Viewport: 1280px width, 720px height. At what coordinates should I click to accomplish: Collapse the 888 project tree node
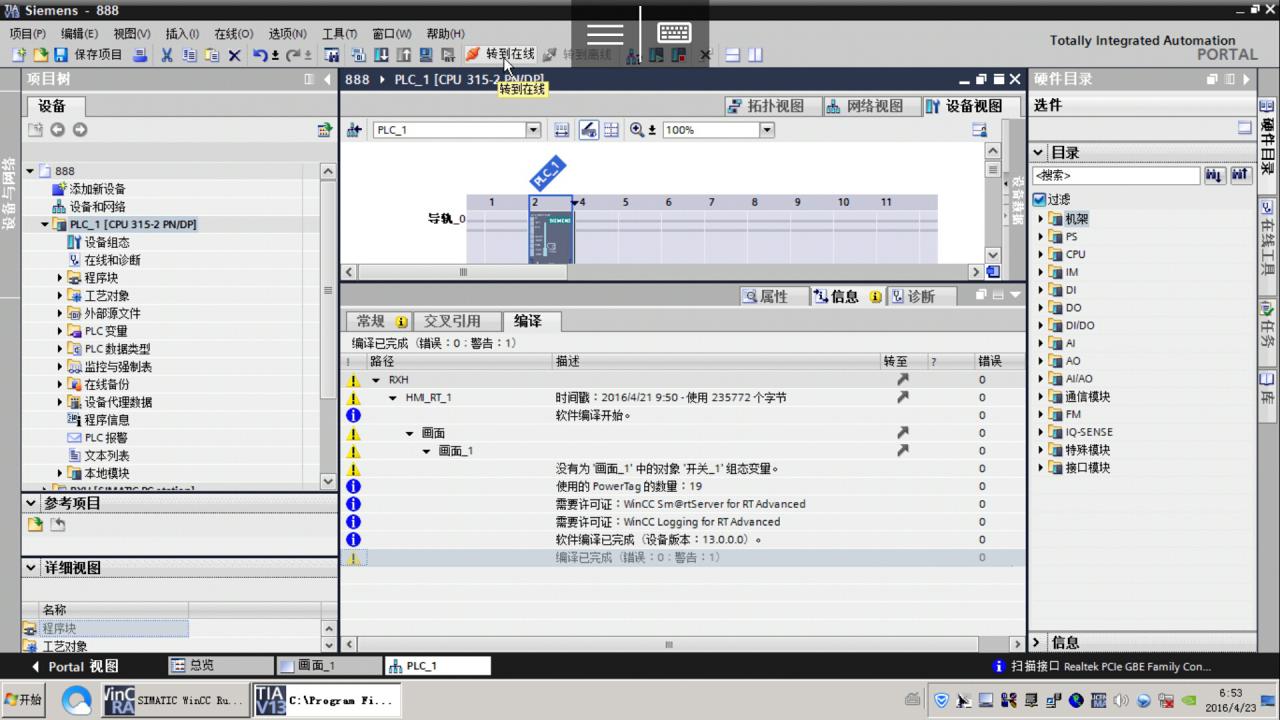30,171
